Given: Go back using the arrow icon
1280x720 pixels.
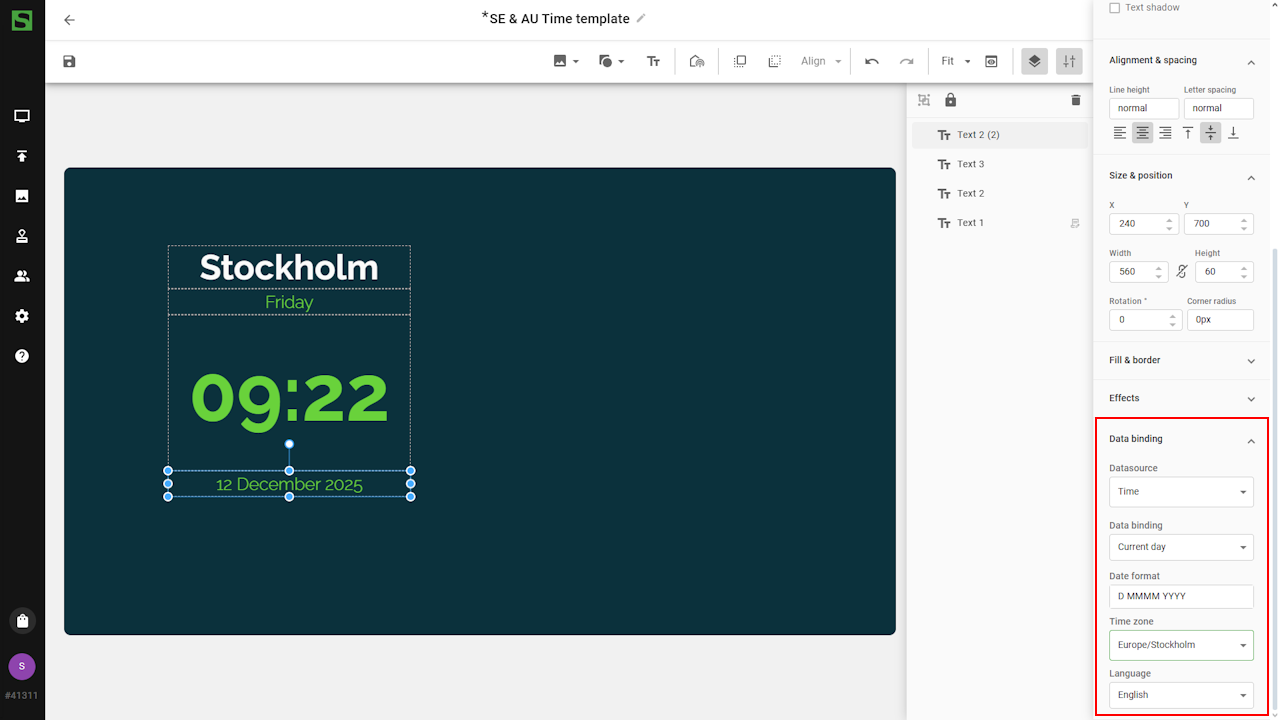Looking at the screenshot, I should [x=69, y=20].
